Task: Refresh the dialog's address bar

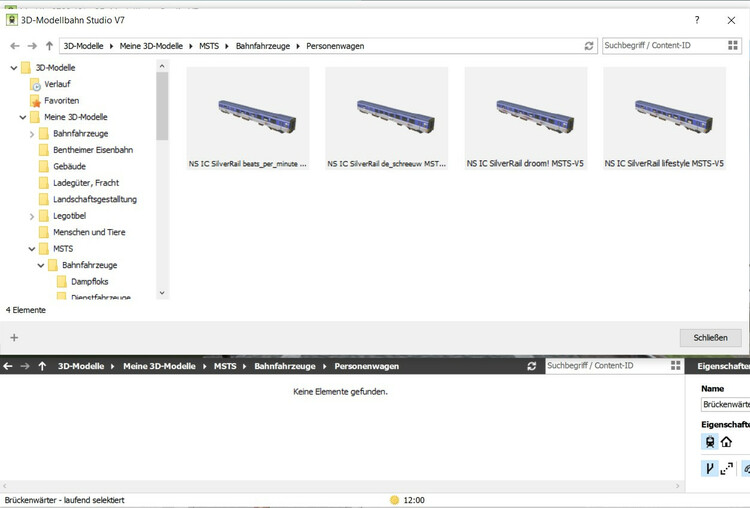Action: [x=589, y=46]
